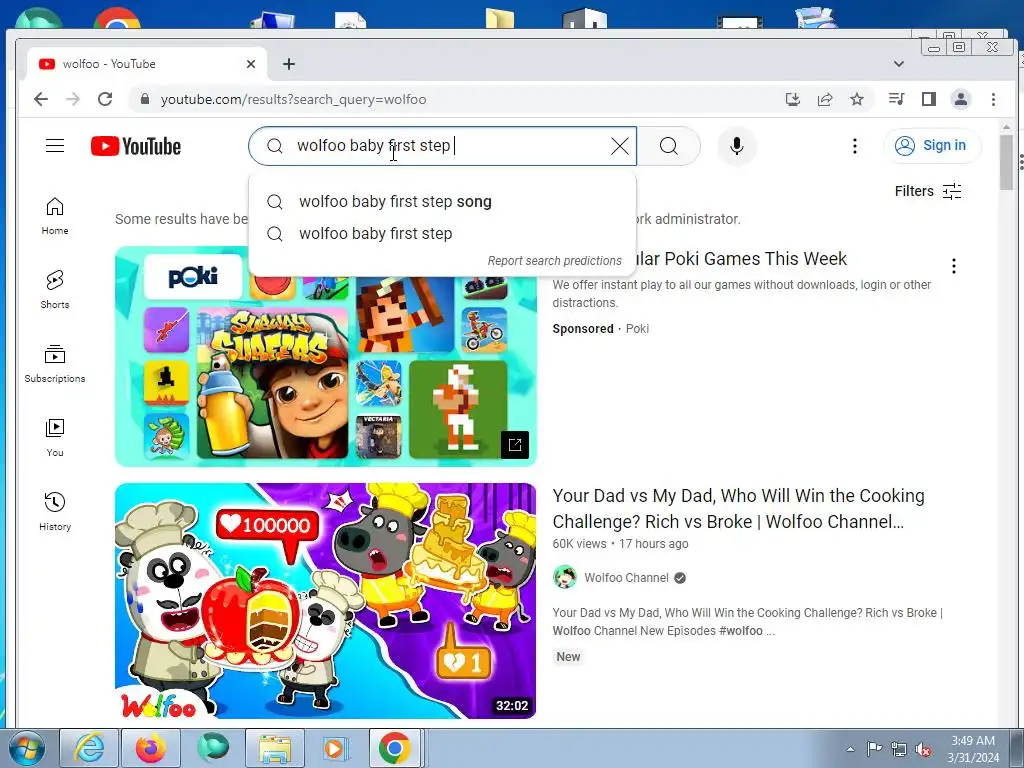Click the external link icon on Poki ad
The image size is (1024, 768).
pyautogui.click(x=515, y=445)
